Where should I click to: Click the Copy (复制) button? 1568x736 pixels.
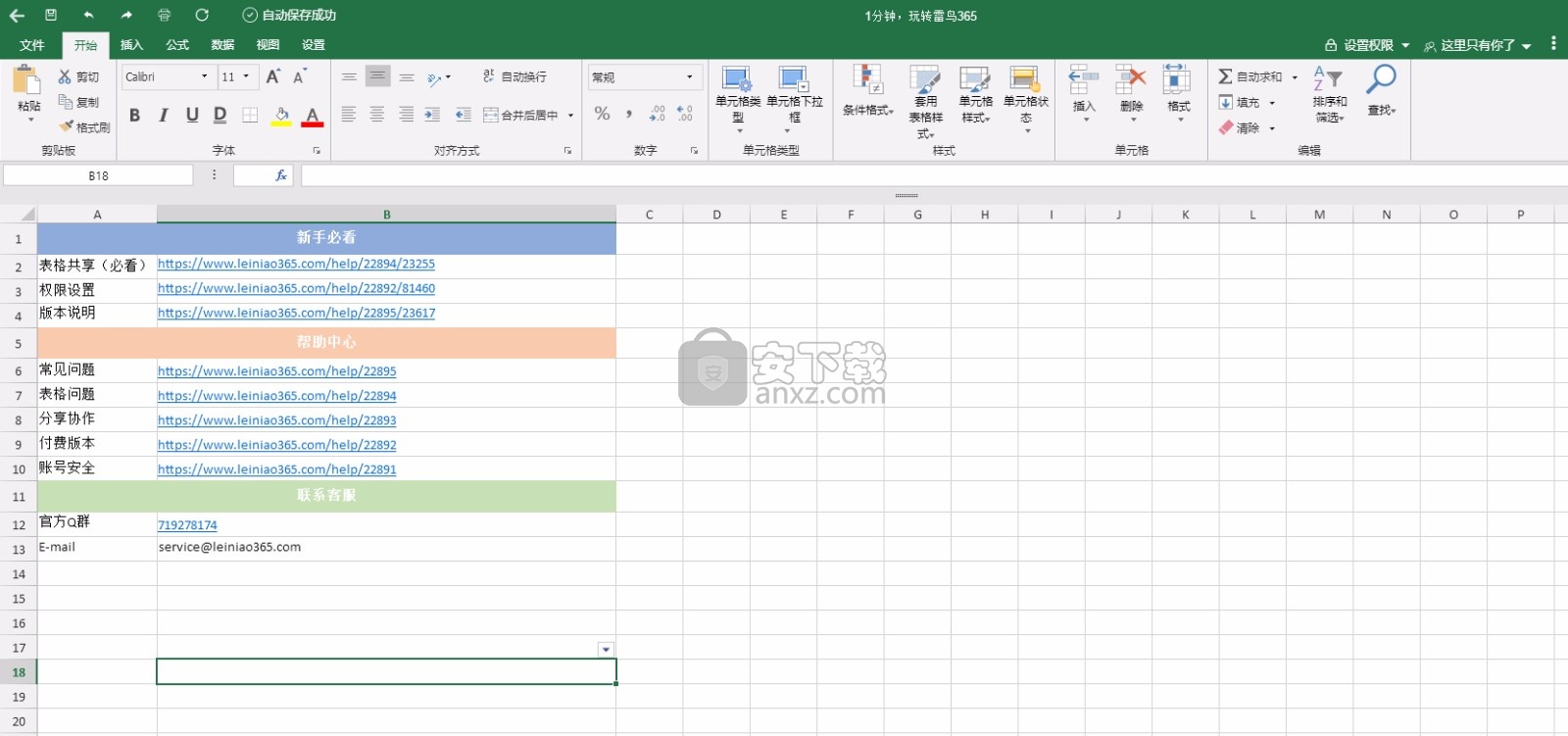click(78, 102)
